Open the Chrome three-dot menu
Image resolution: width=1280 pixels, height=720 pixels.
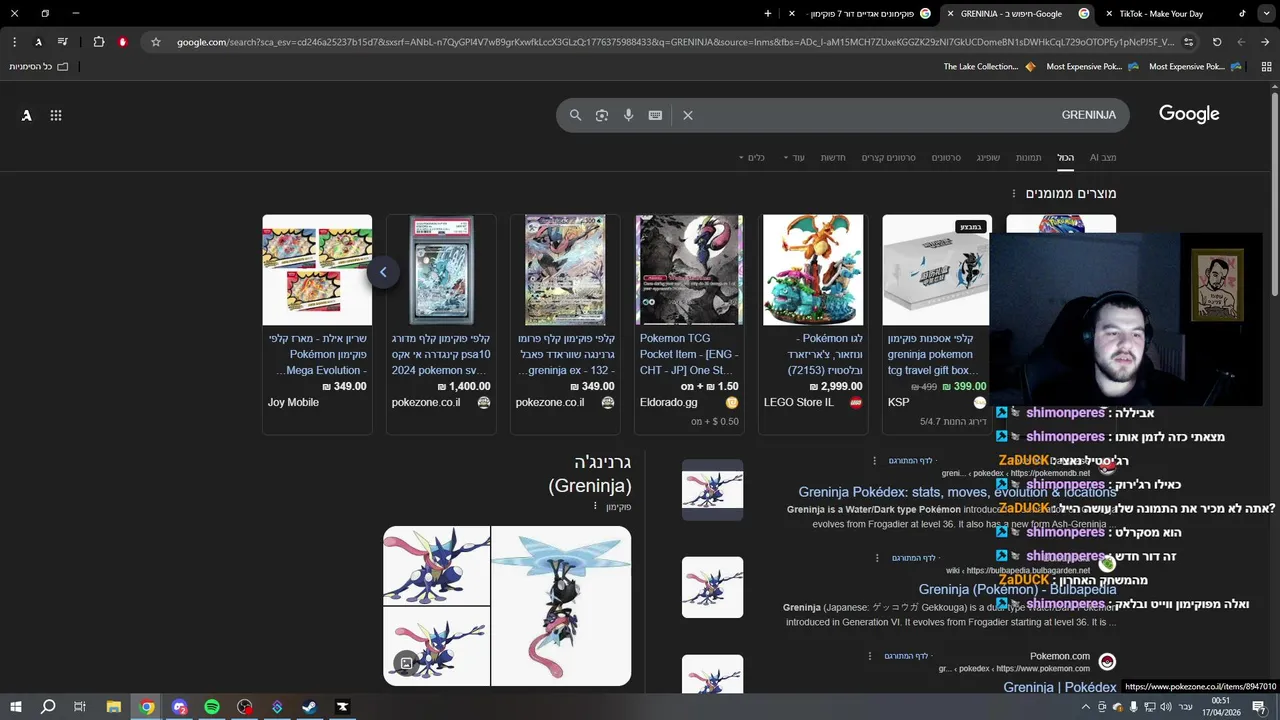[14, 42]
